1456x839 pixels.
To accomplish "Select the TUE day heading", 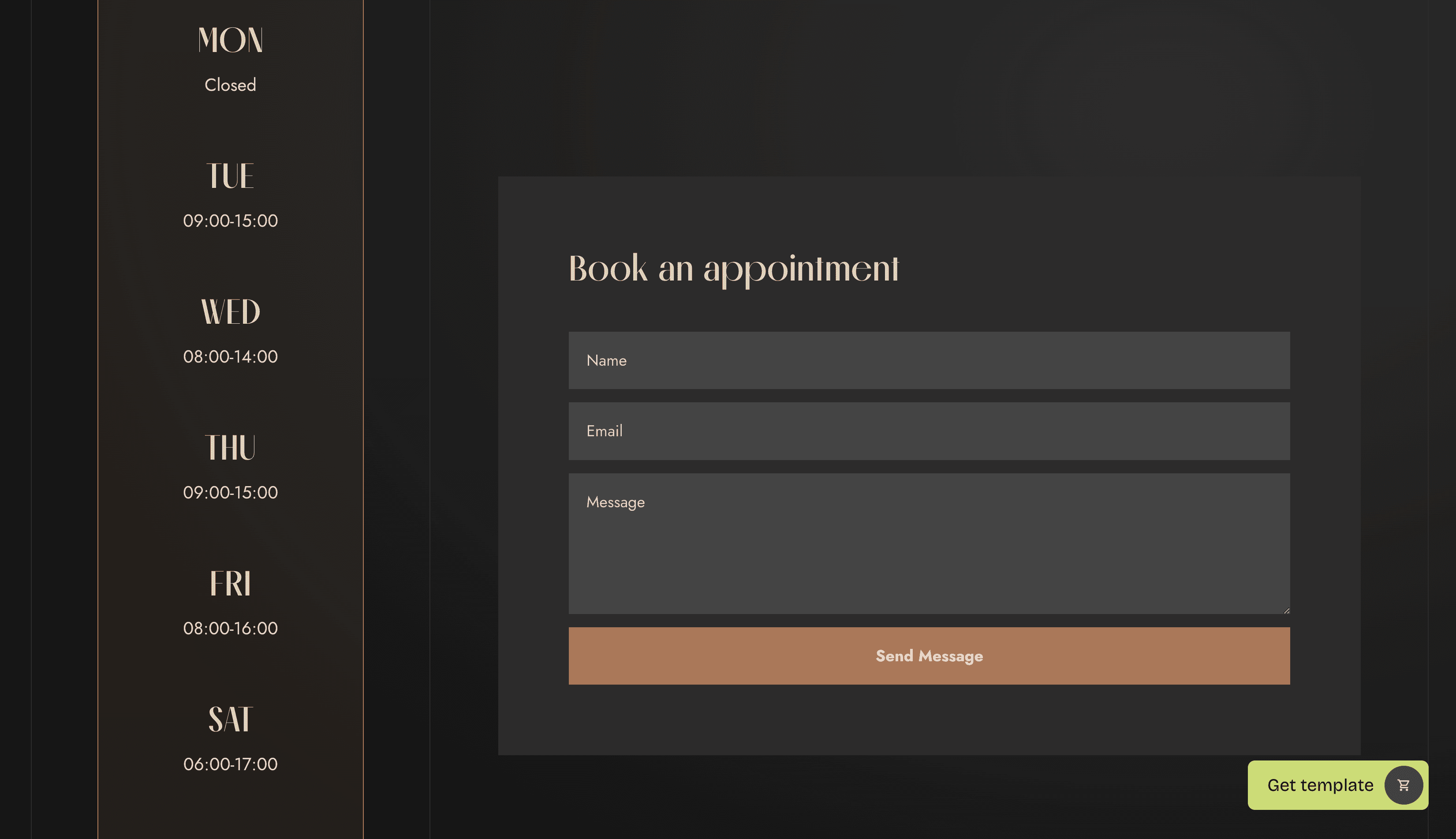I will click(230, 176).
